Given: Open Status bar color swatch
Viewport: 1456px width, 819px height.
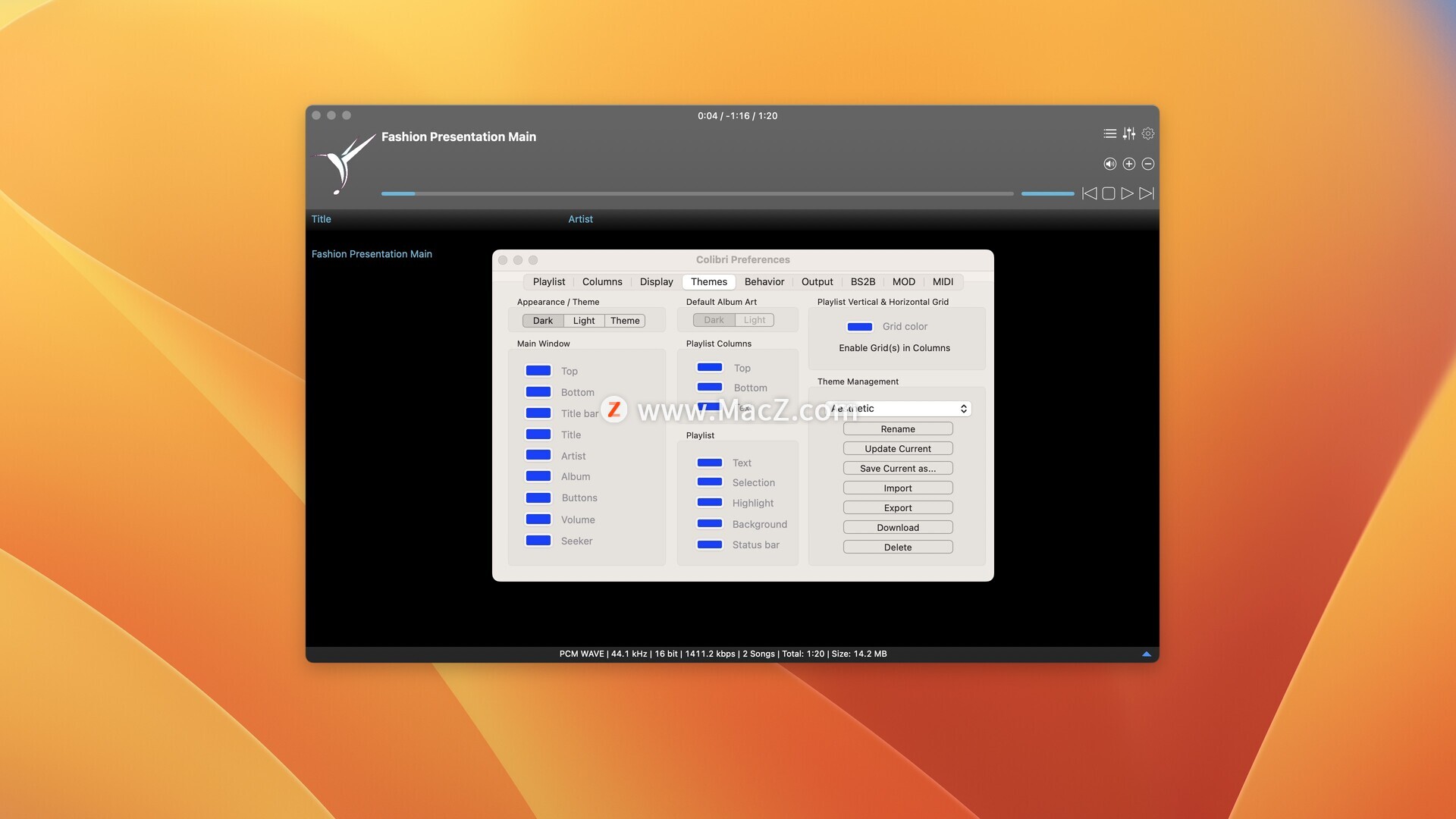Looking at the screenshot, I should point(710,544).
